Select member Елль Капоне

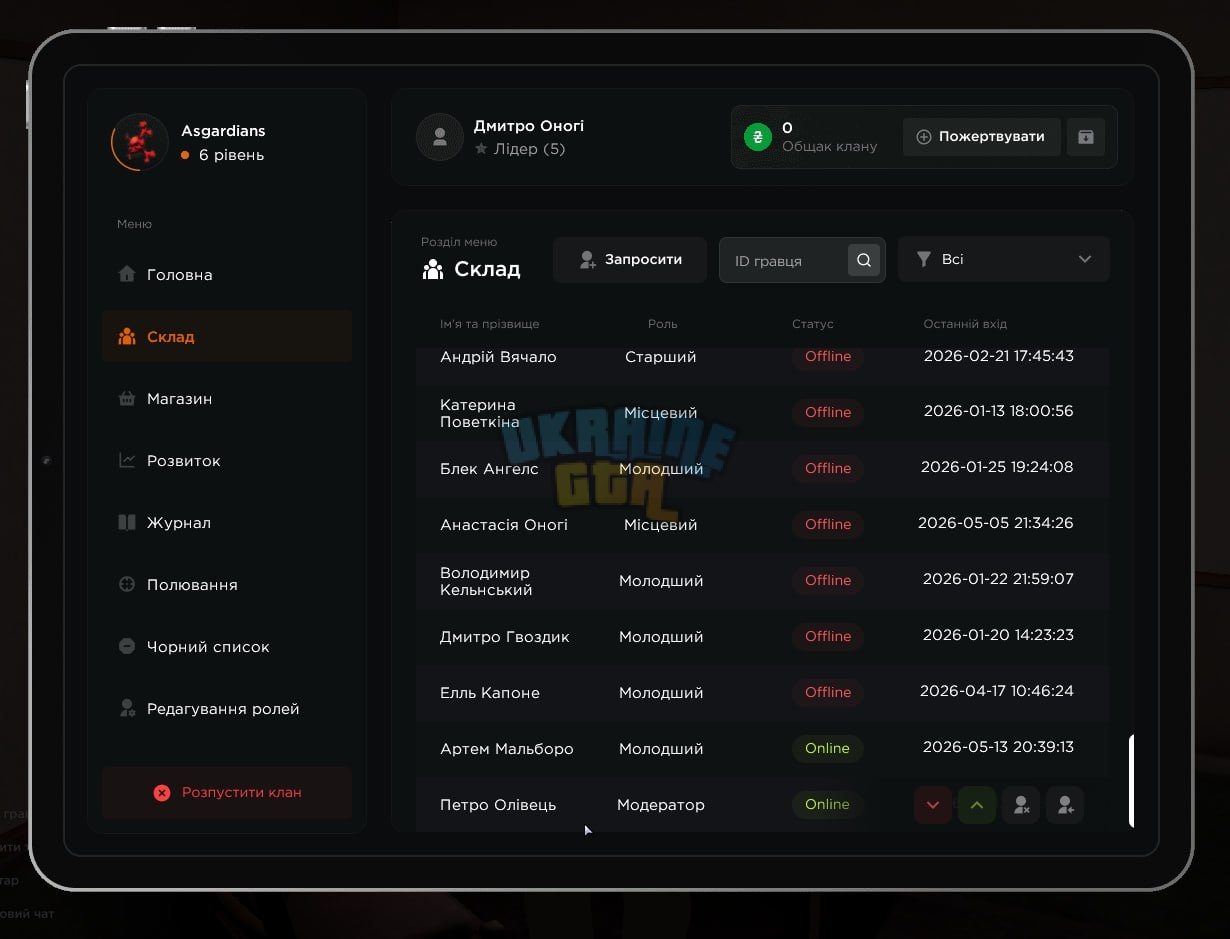(490, 693)
